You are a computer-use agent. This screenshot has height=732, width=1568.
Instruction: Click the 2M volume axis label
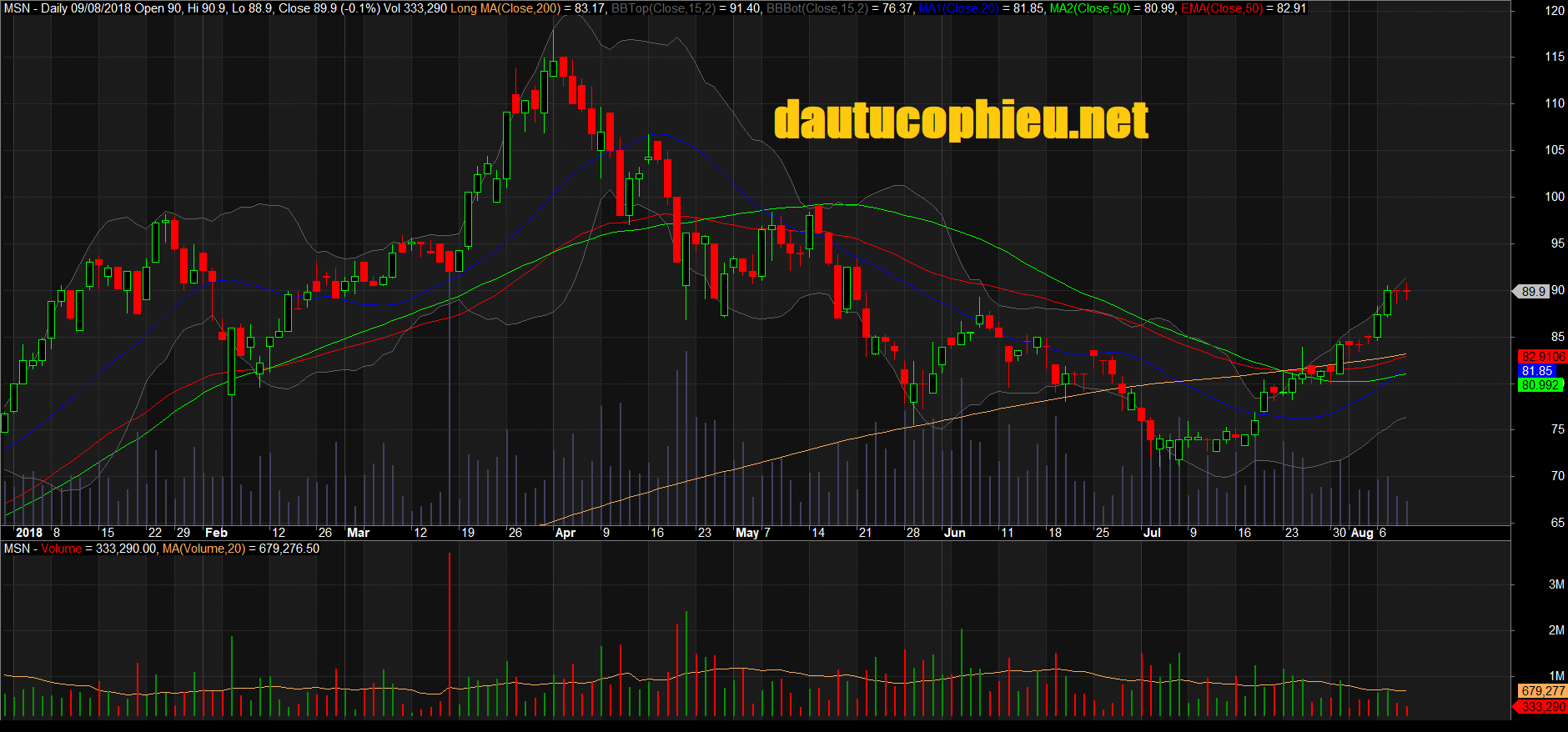[1556, 630]
